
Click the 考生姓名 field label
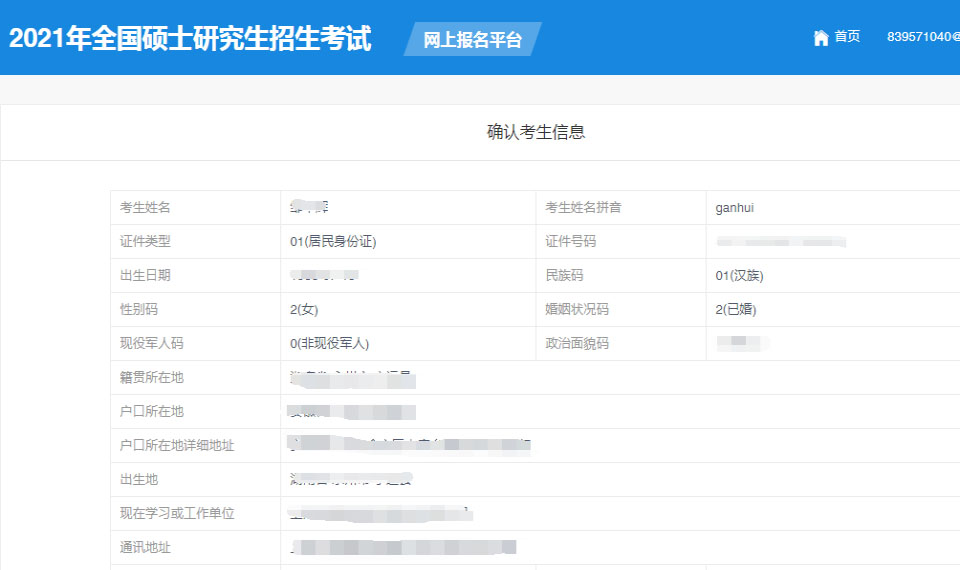tap(145, 208)
